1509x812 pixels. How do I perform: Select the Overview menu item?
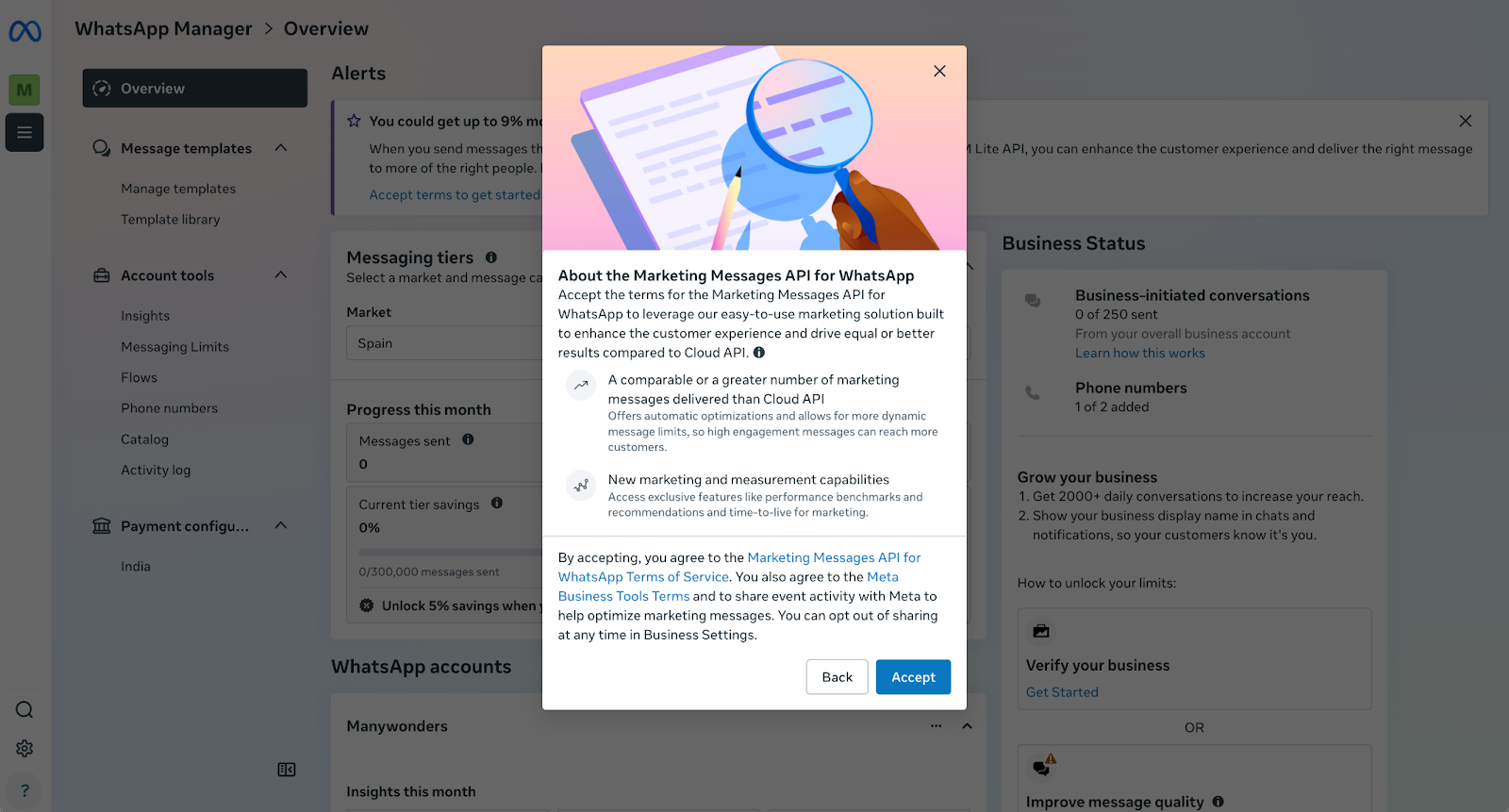[195, 89]
